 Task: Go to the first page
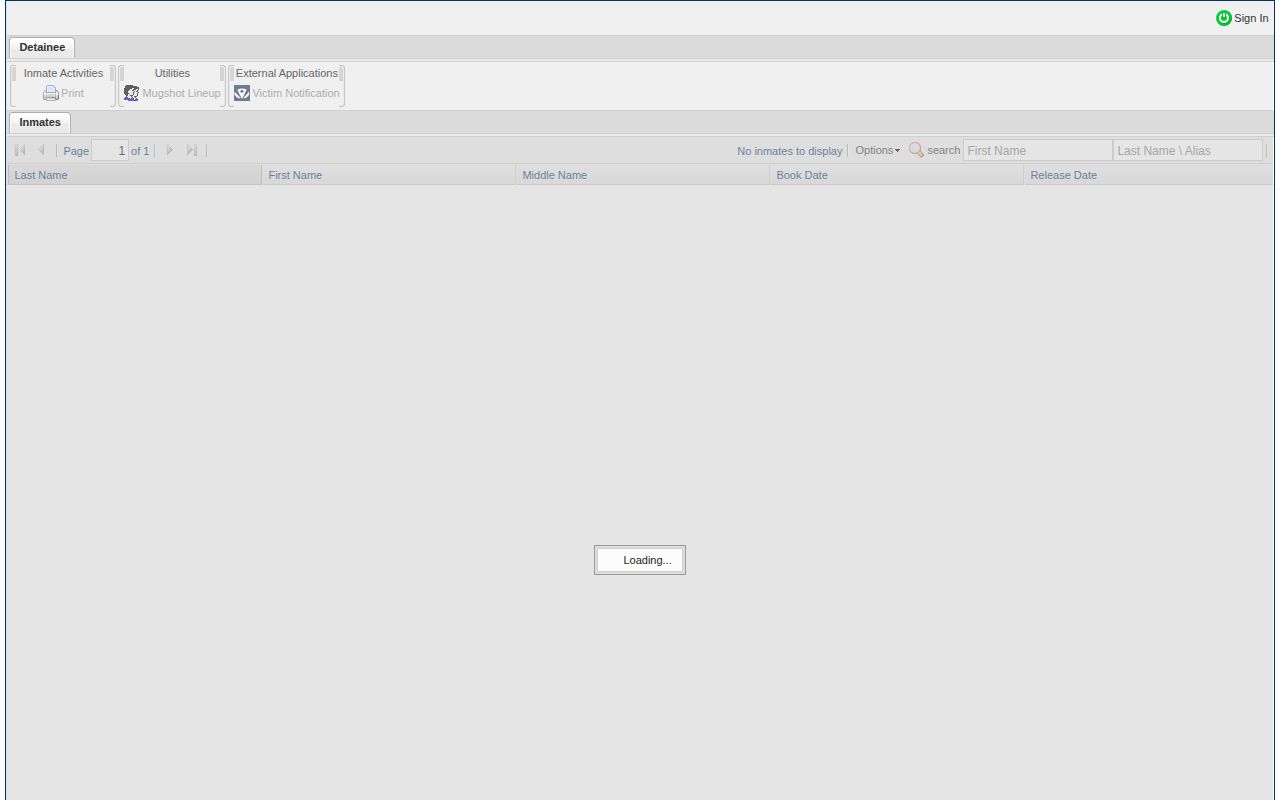pyautogui.click(x=21, y=150)
